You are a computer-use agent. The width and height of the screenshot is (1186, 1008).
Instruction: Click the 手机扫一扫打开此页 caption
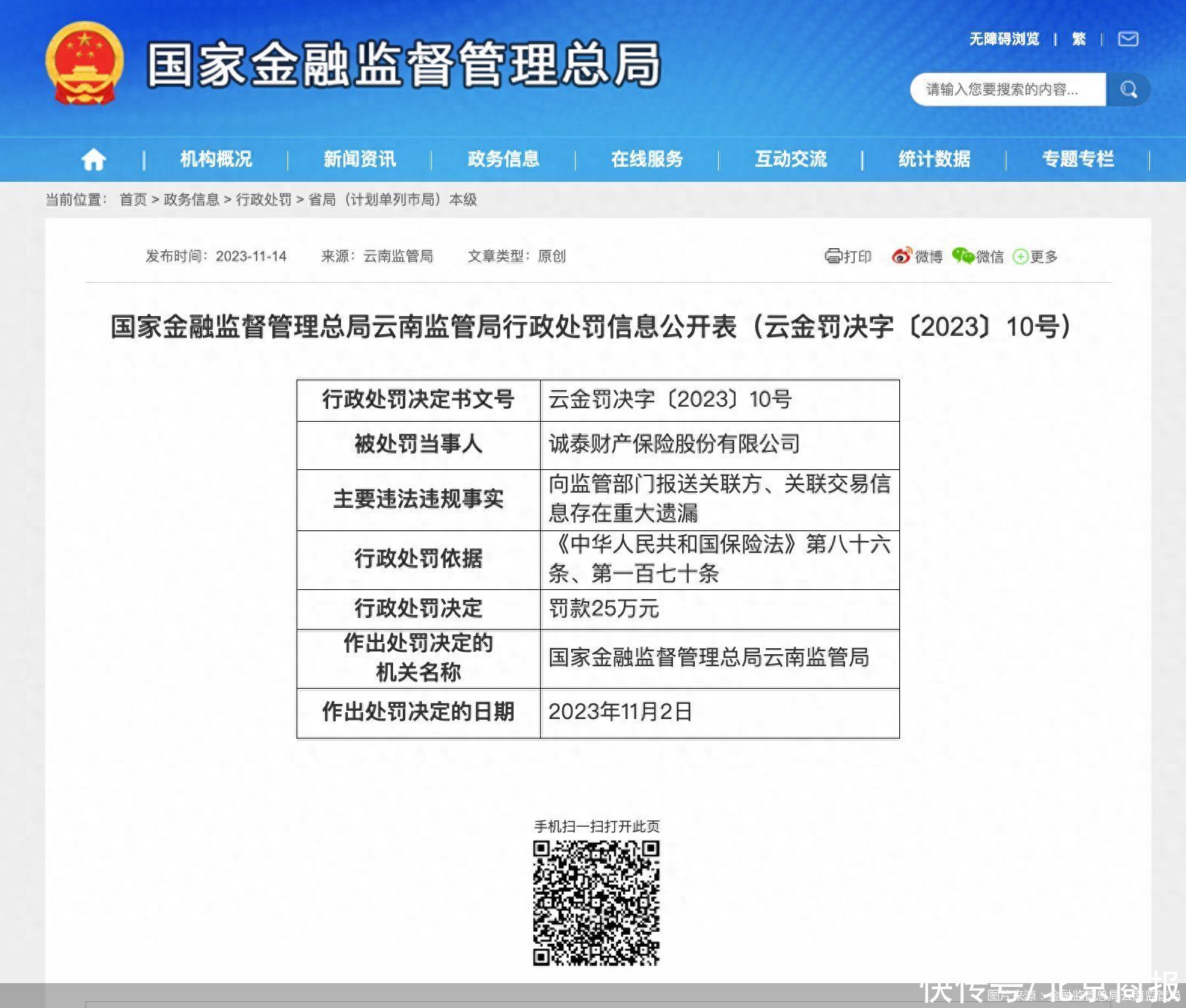click(x=597, y=827)
